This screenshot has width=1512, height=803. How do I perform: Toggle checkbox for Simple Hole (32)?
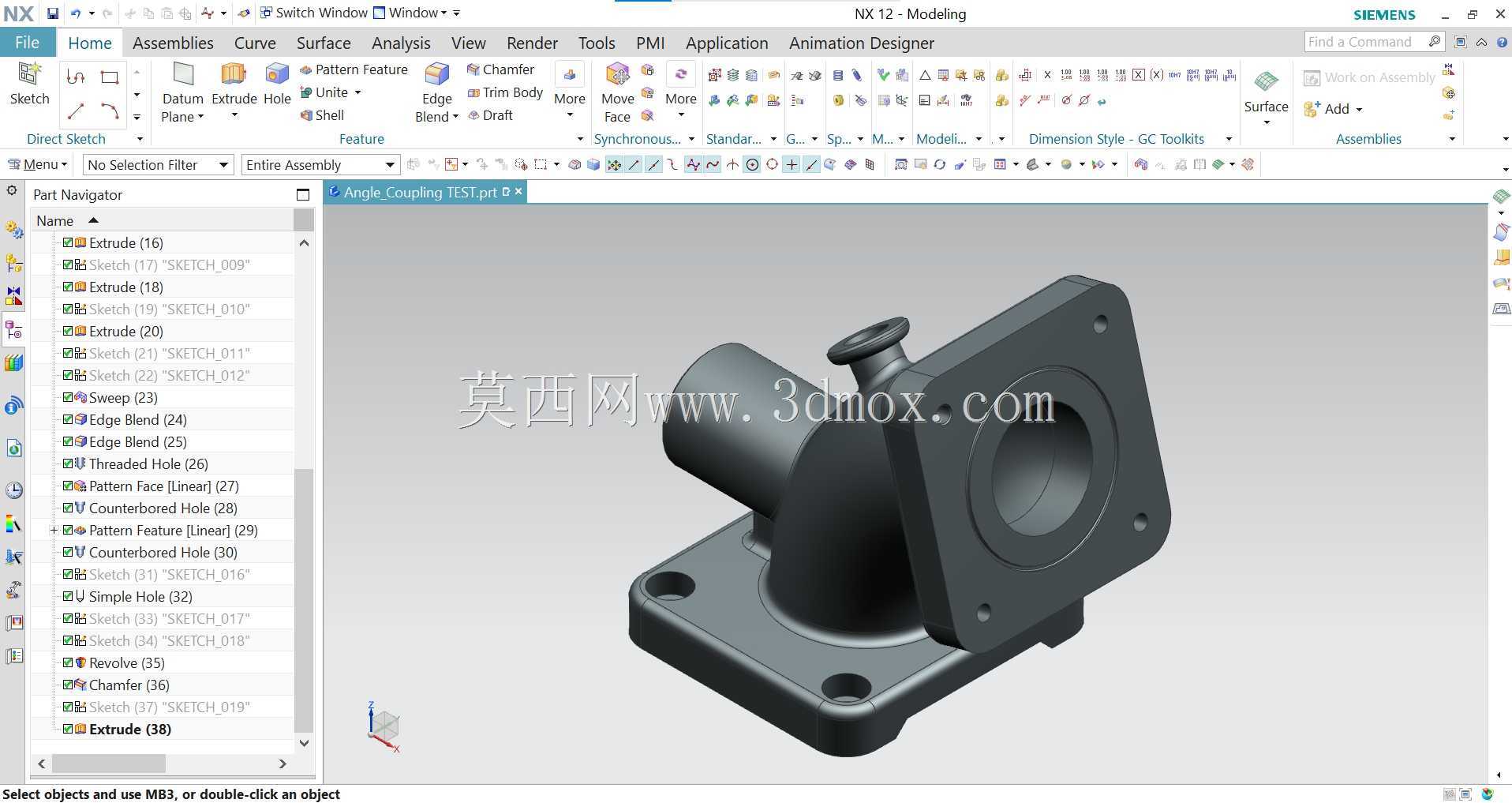[x=68, y=596]
